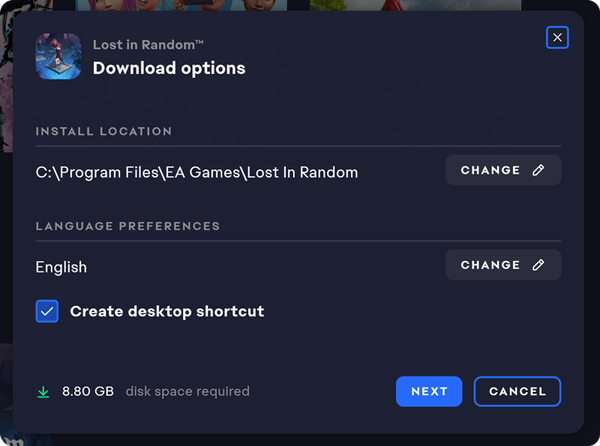This screenshot has height=446, width=600.
Task: Click the pencil icon beside install location
Action: click(538, 170)
